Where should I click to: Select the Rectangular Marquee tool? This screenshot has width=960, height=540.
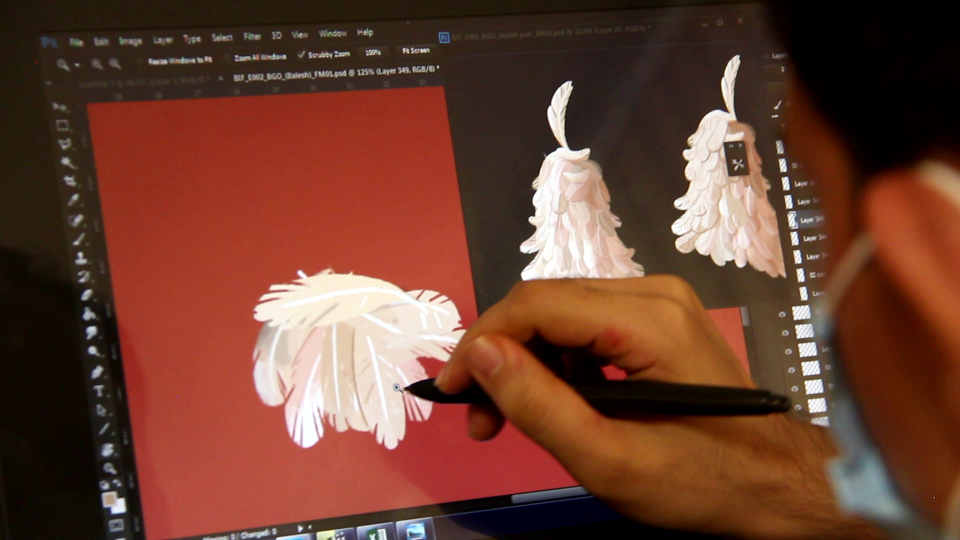[62, 126]
